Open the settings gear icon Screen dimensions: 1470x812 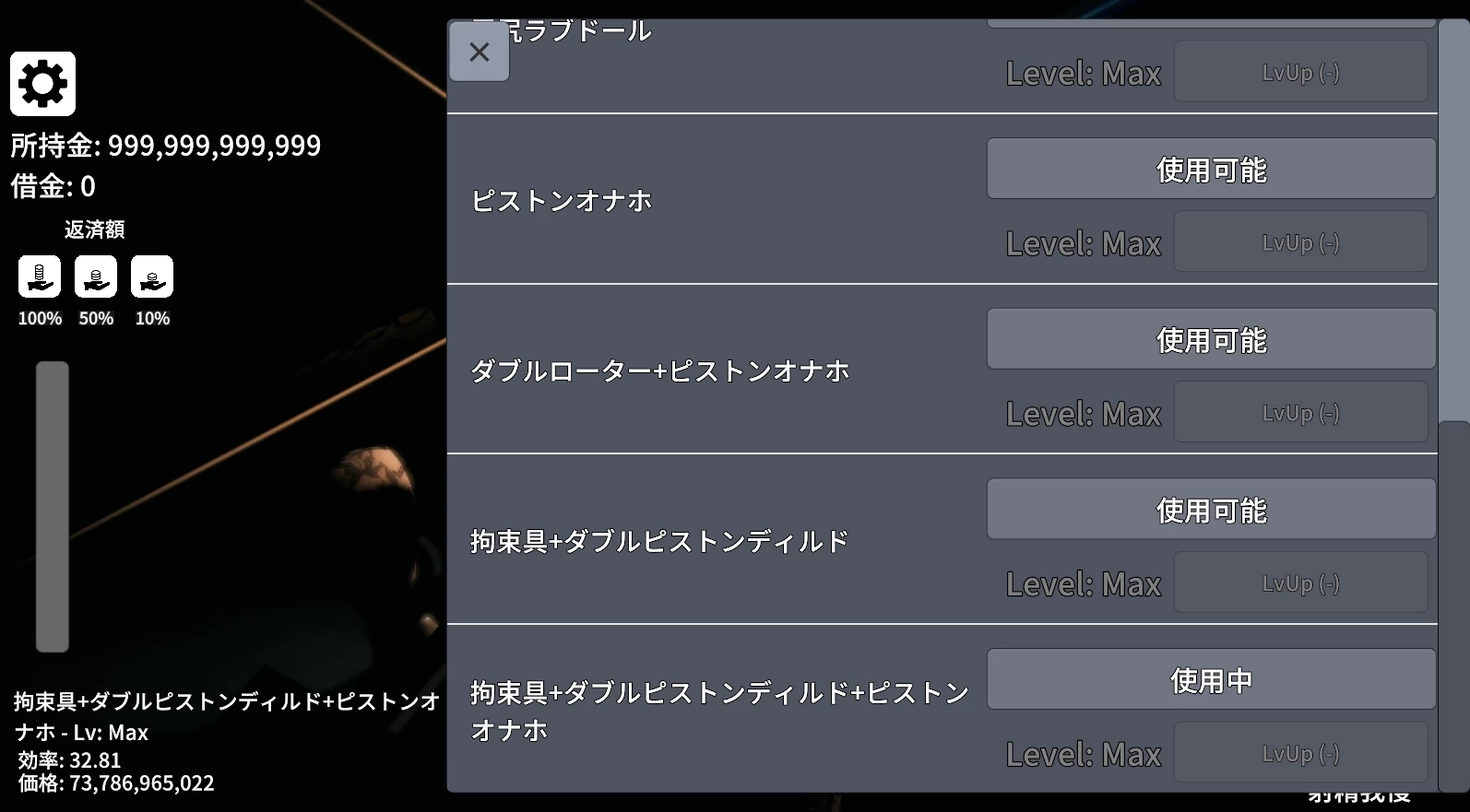42,84
